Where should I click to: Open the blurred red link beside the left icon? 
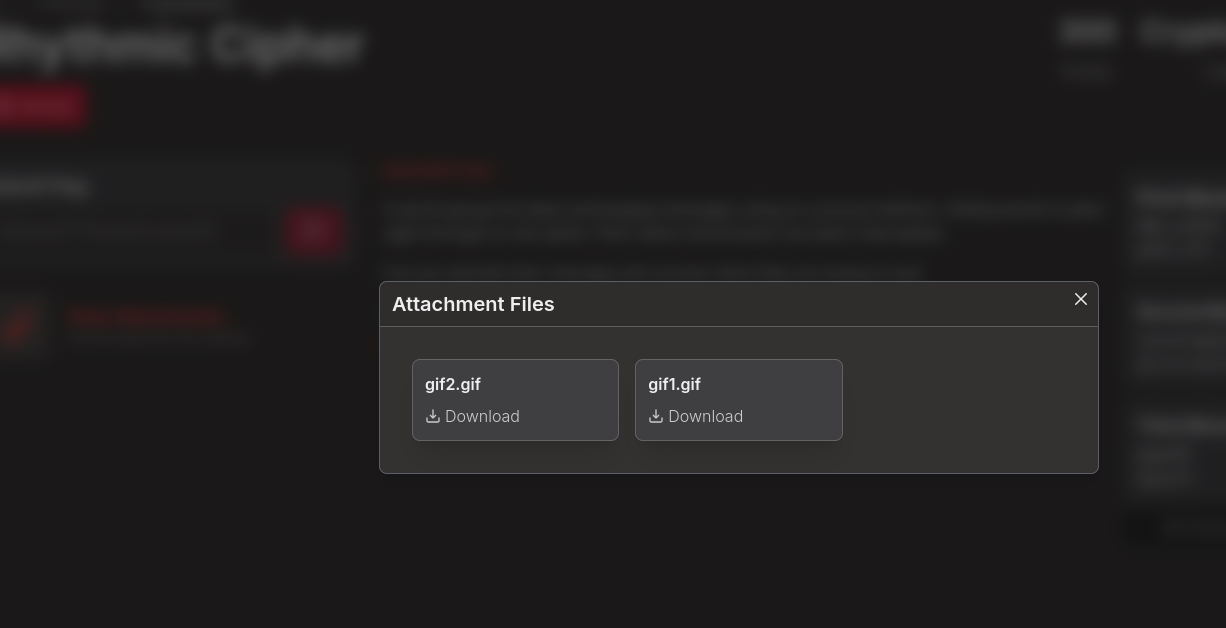pyautogui.click(x=146, y=318)
